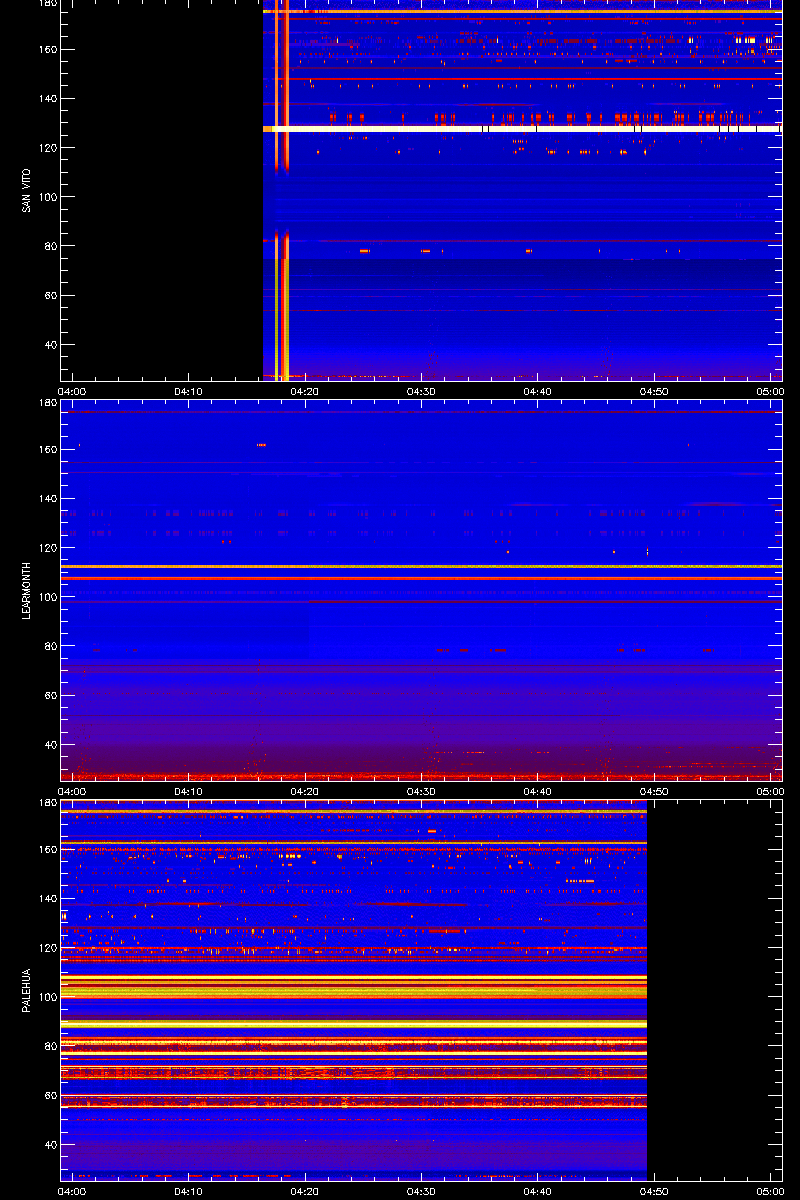The height and width of the screenshot is (1200, 800).
Task: Click the 100 frequency tick of San Vito
Action: pyautogui.click(x=47, y=197)
